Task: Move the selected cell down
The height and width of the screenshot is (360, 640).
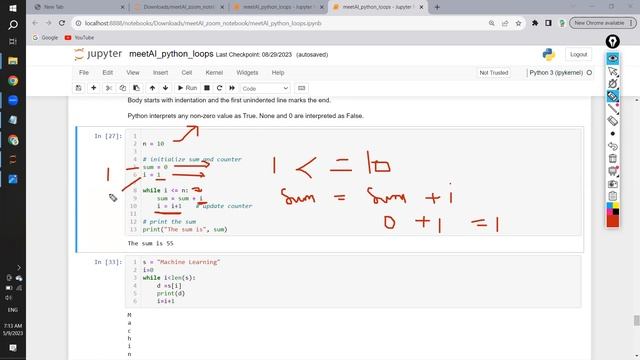Action: 165,88
